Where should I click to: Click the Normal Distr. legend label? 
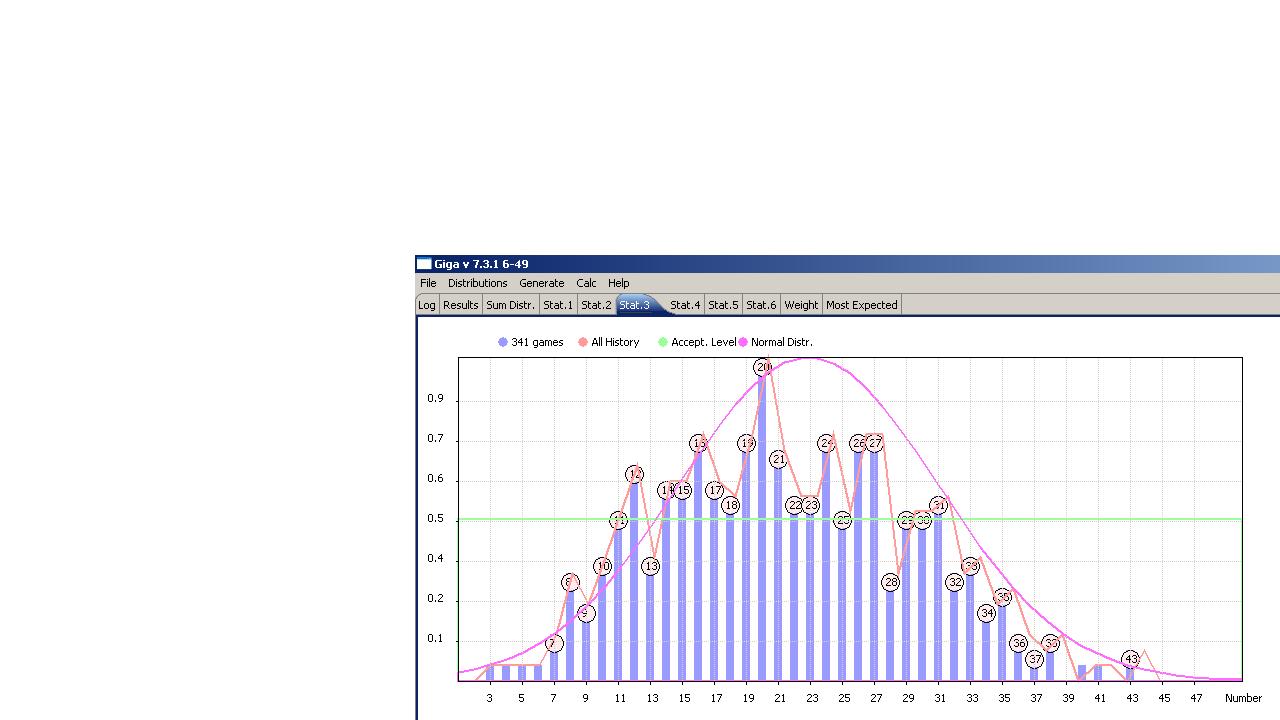tap(781, 342)
